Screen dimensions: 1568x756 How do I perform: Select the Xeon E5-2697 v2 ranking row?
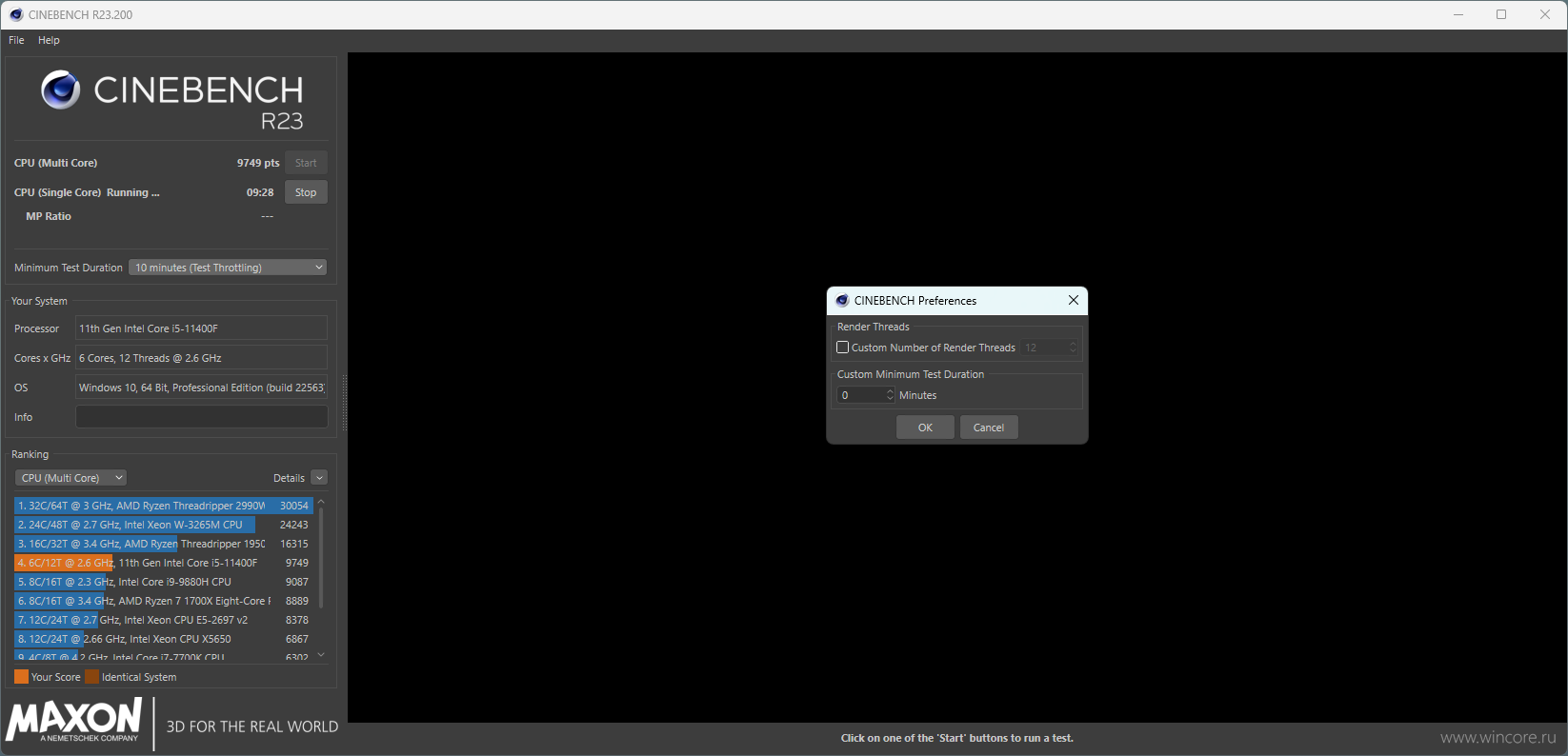coord(163,620)
